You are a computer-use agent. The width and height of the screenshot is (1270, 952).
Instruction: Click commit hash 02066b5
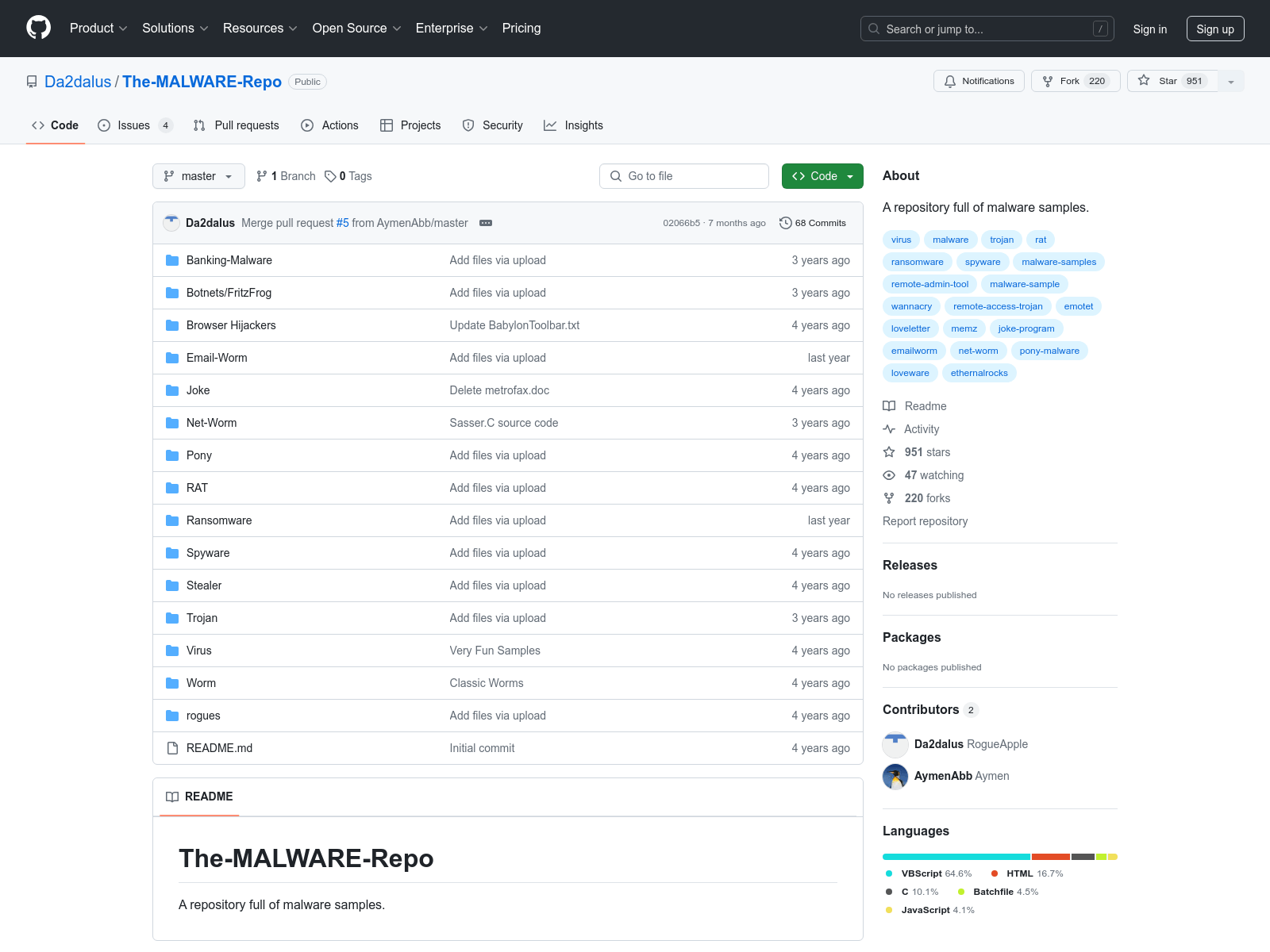tap(681, 223)
